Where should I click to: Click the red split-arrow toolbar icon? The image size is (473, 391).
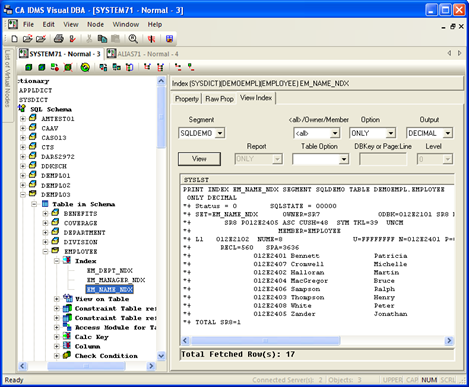[152, 39]
